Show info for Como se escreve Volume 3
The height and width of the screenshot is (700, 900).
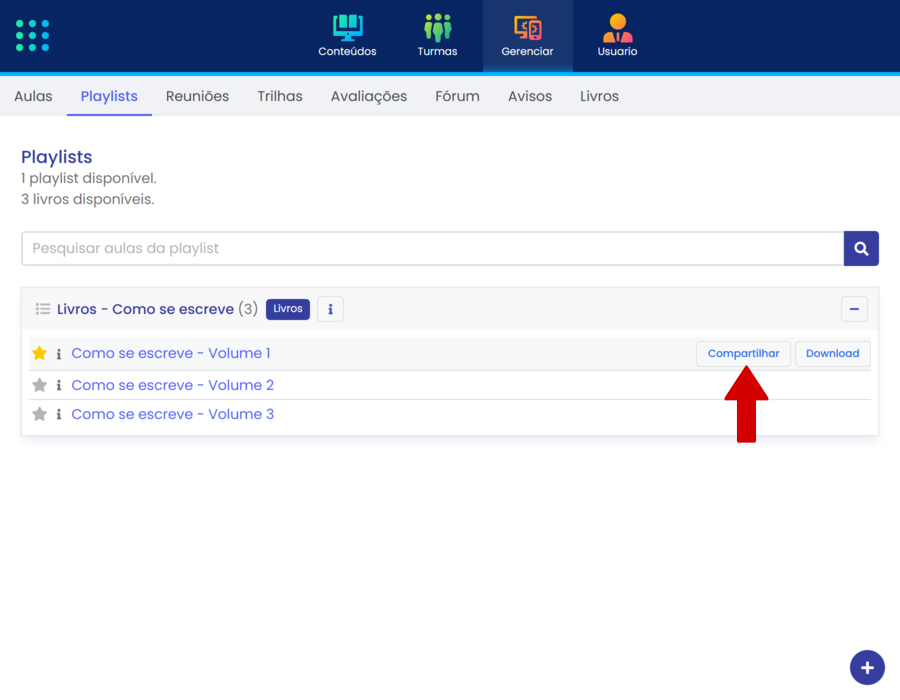(59, 414)
